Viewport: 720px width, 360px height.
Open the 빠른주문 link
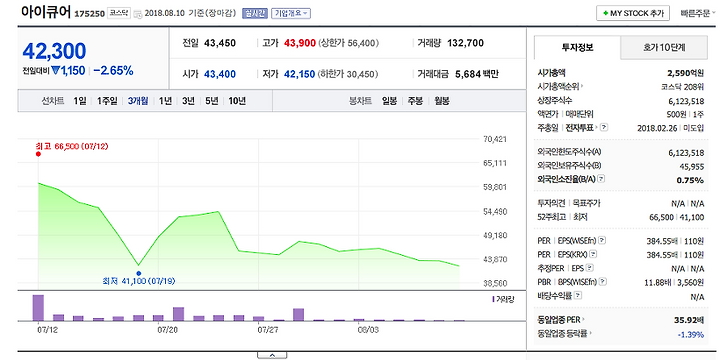pyautogui.click(x=697, y=13)
